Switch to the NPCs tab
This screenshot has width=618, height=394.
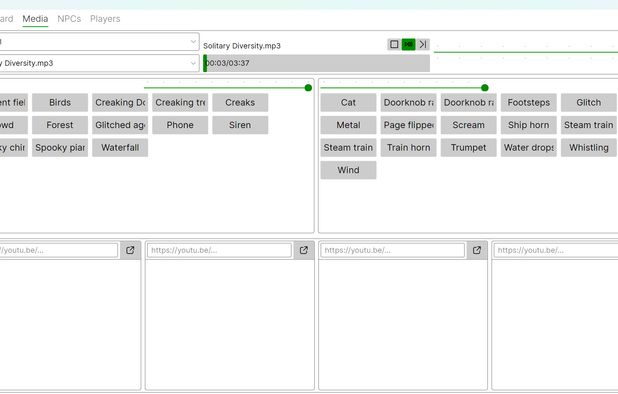pos(69,19)
